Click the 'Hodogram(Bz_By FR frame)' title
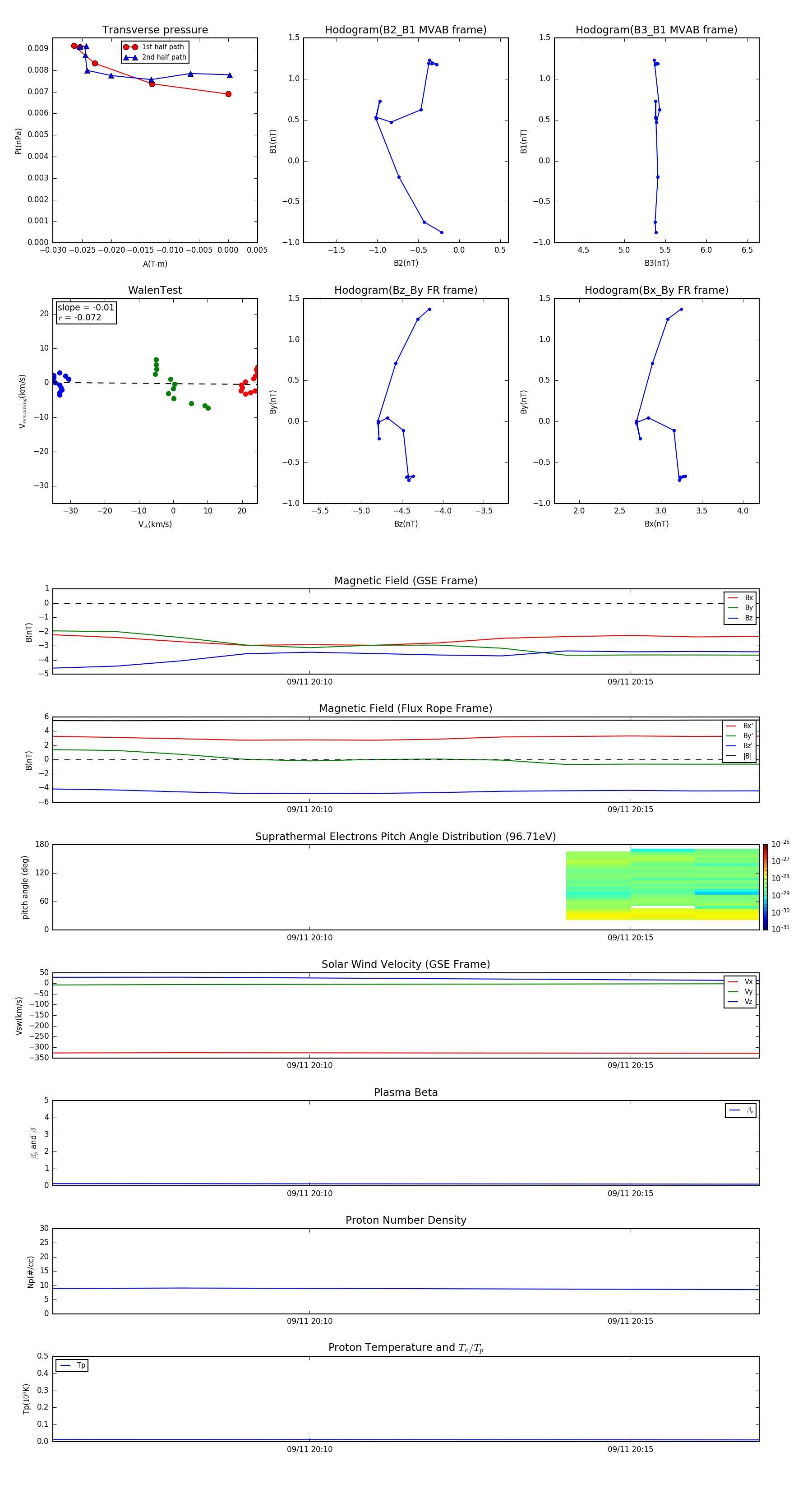 point(406,290)
